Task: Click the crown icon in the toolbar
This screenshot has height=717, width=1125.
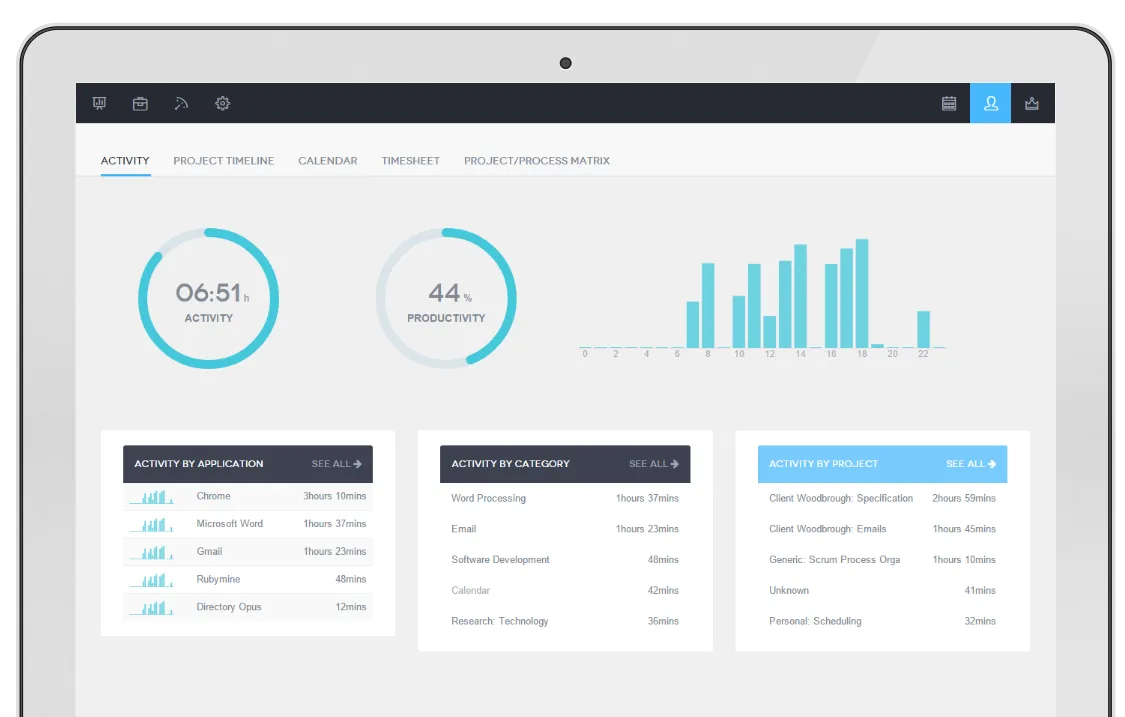Action: point(1032,103)
